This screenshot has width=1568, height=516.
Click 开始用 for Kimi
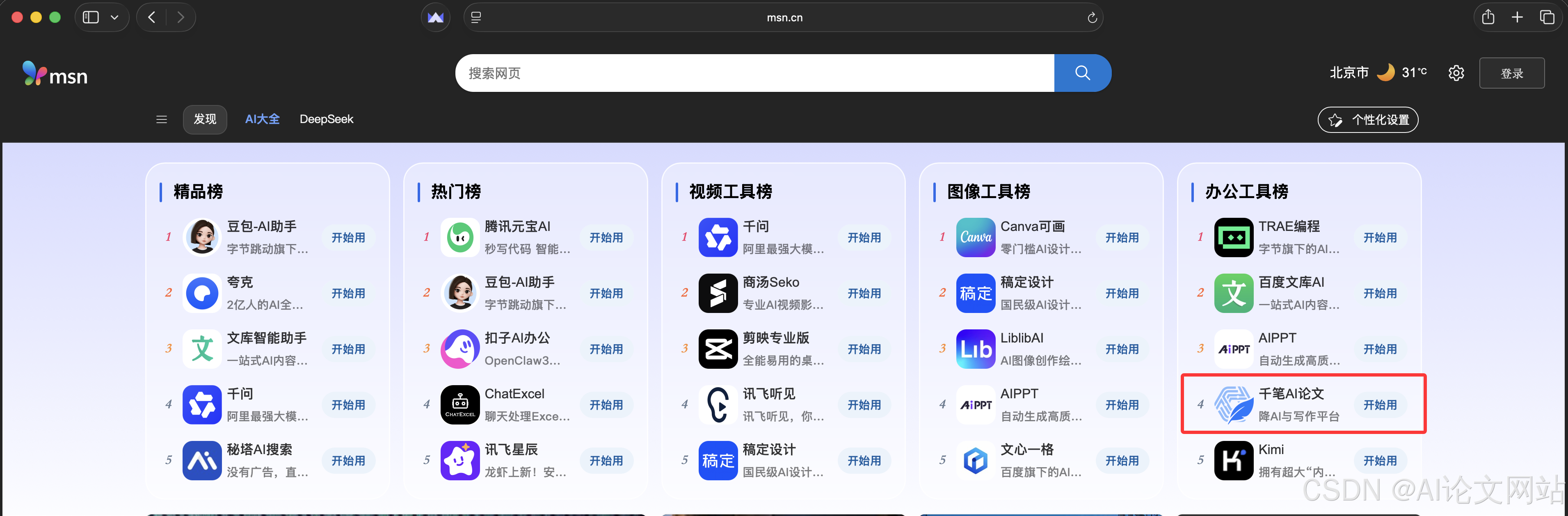[1380, 461]
